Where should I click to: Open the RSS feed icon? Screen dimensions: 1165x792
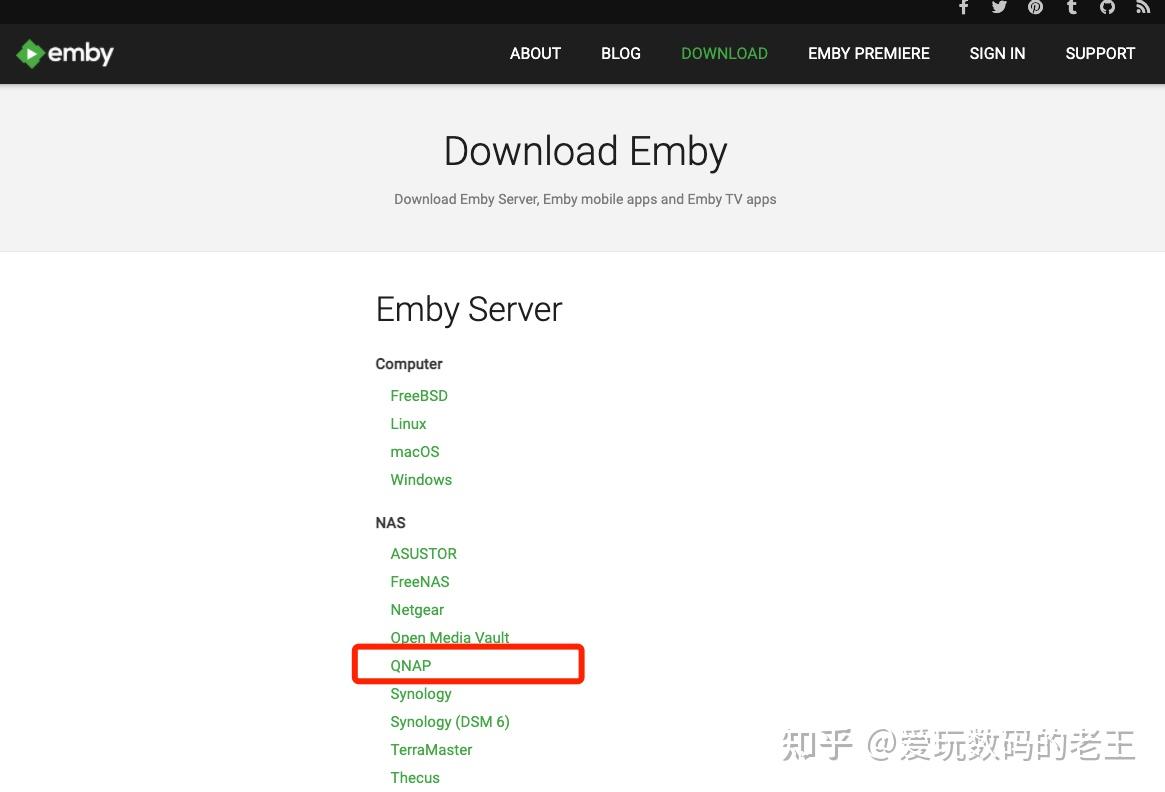click(1143, 8)
